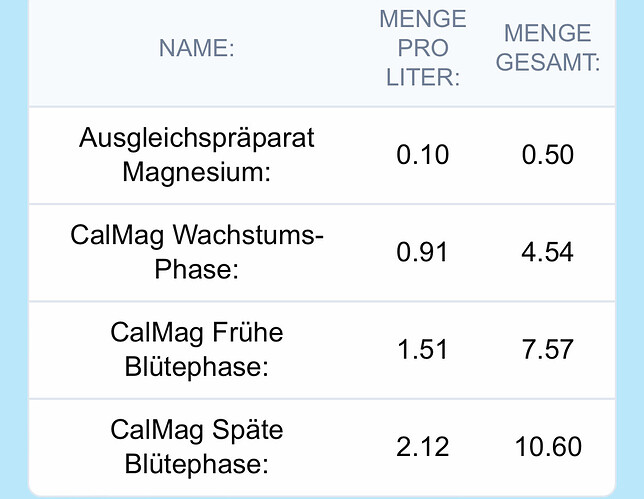Click the 10.60 total amount value
644x499 pixels.
tap(548, 447)
